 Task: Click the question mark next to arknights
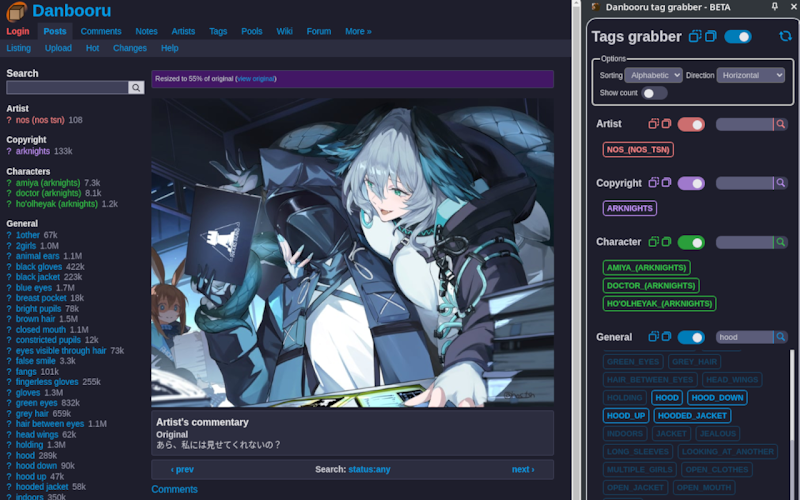[x=9, y=151]
